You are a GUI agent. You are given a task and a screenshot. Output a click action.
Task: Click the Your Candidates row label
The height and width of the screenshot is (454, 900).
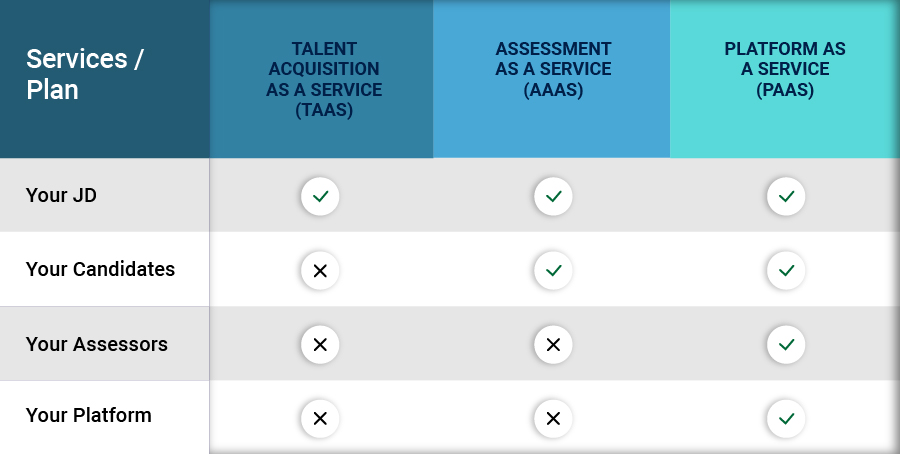100,269
